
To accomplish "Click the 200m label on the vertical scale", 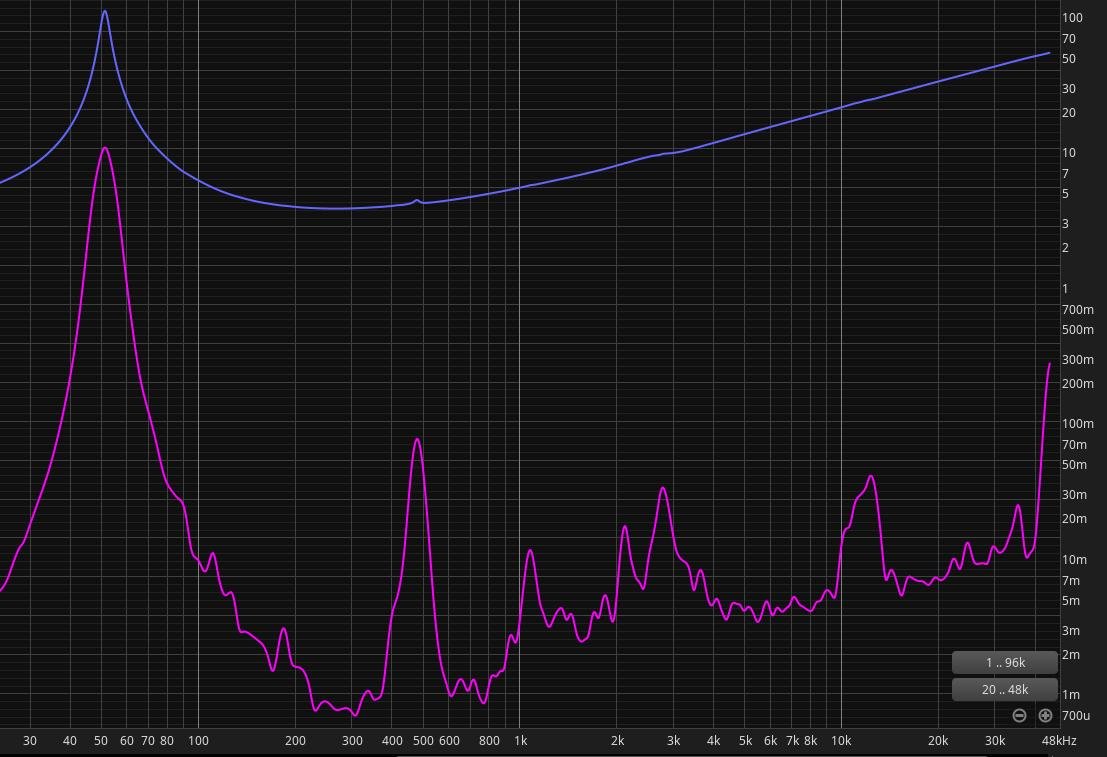I will tap(1077, 383).
